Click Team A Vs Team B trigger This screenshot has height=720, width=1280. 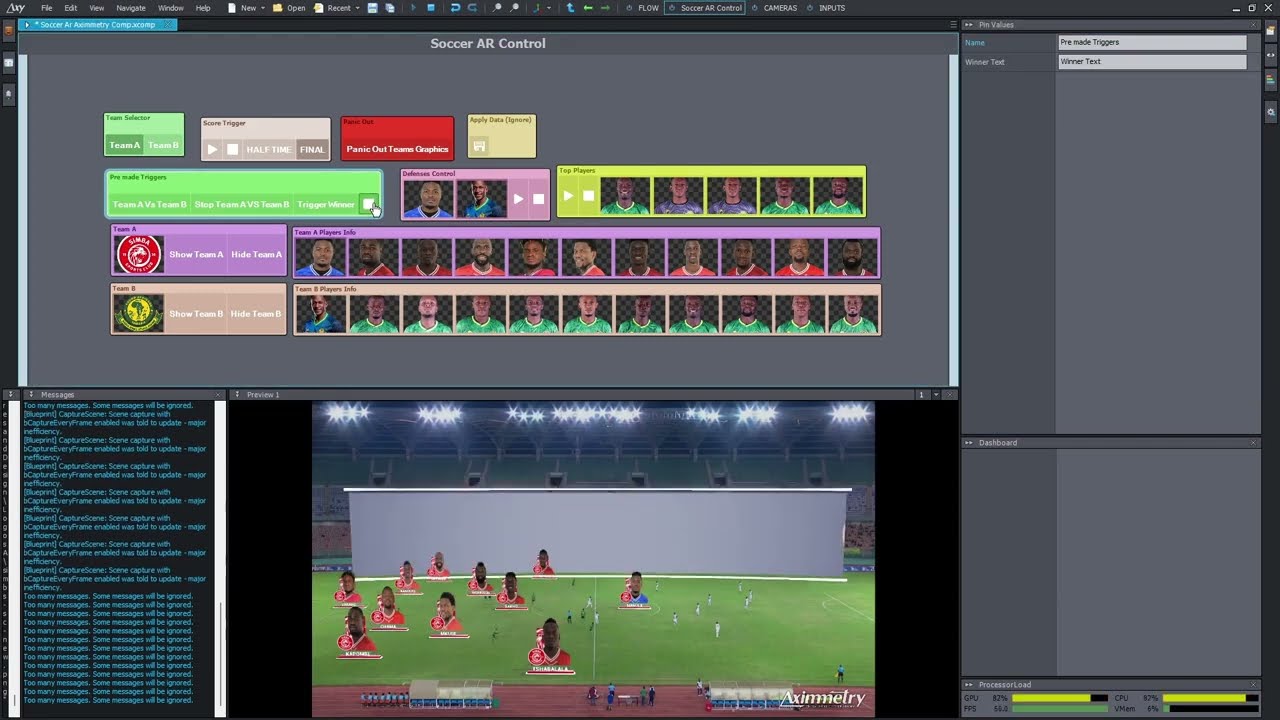point(150,204)
